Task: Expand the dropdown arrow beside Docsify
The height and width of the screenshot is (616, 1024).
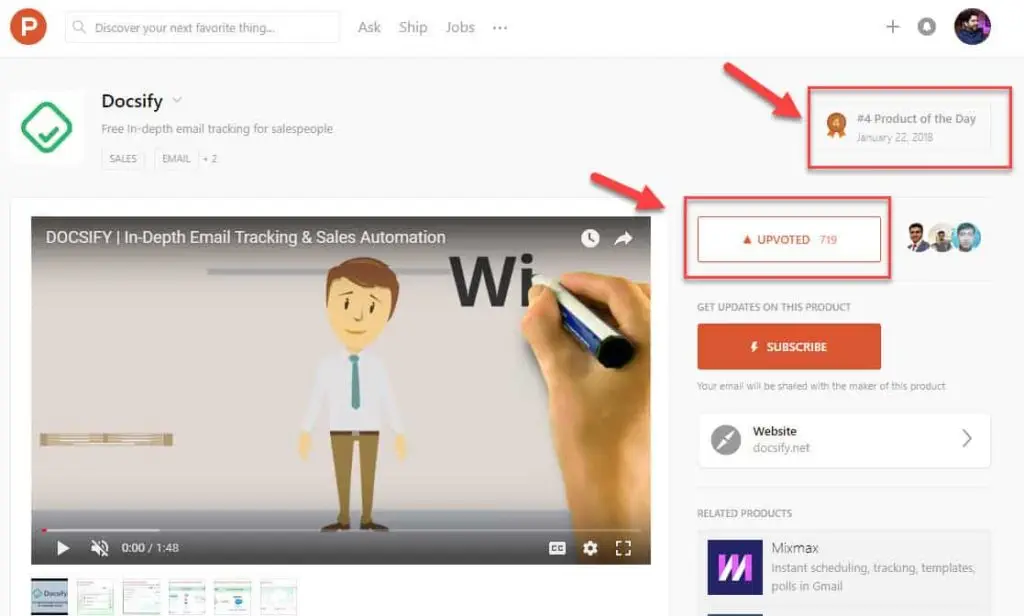Action: click(x=177, y=101)
